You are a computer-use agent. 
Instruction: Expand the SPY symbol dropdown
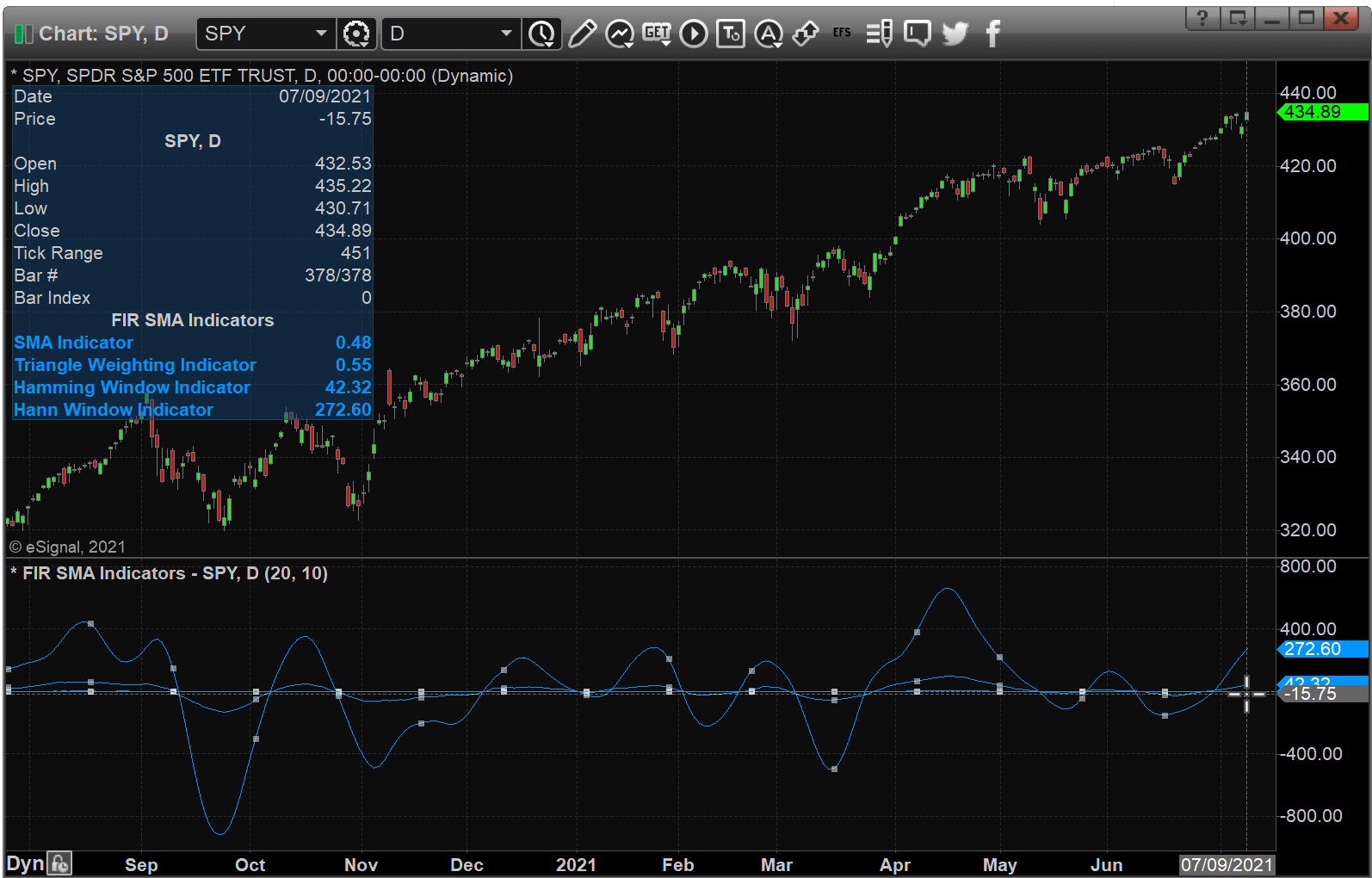(x=321, y=34)
